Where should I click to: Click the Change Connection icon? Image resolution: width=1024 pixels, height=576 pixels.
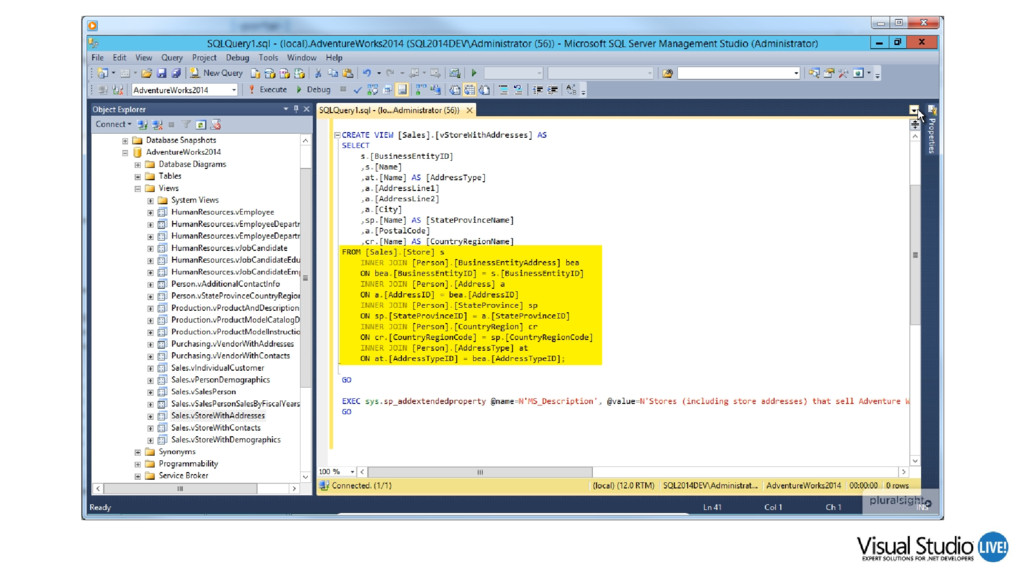click(117, 90)
